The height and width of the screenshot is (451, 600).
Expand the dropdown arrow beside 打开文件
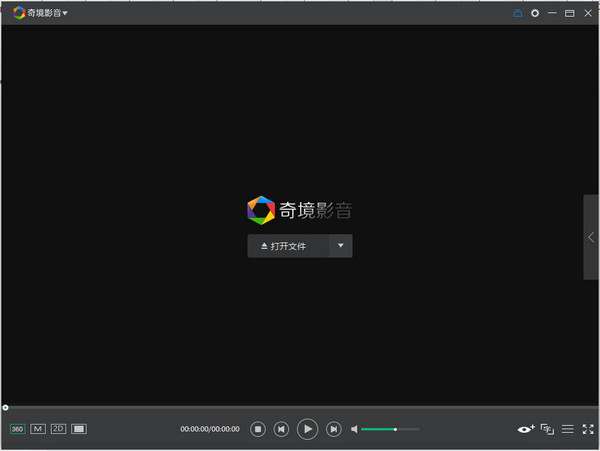pyautogui.click(x=341, y=246)
